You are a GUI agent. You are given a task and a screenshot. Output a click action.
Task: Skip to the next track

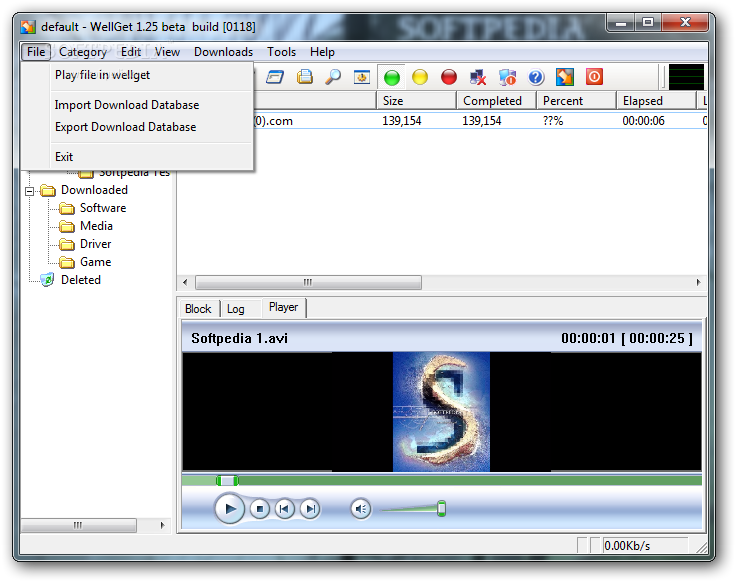click(310, 509)
